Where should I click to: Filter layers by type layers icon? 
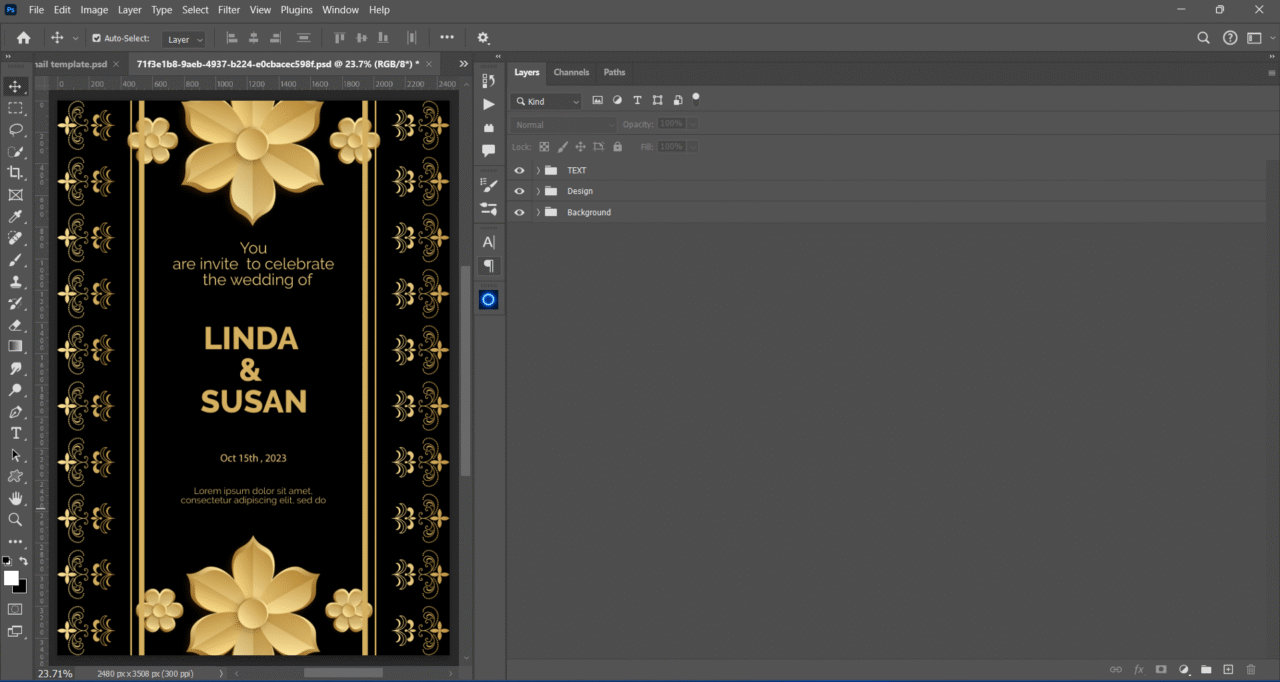pos(637,101)
